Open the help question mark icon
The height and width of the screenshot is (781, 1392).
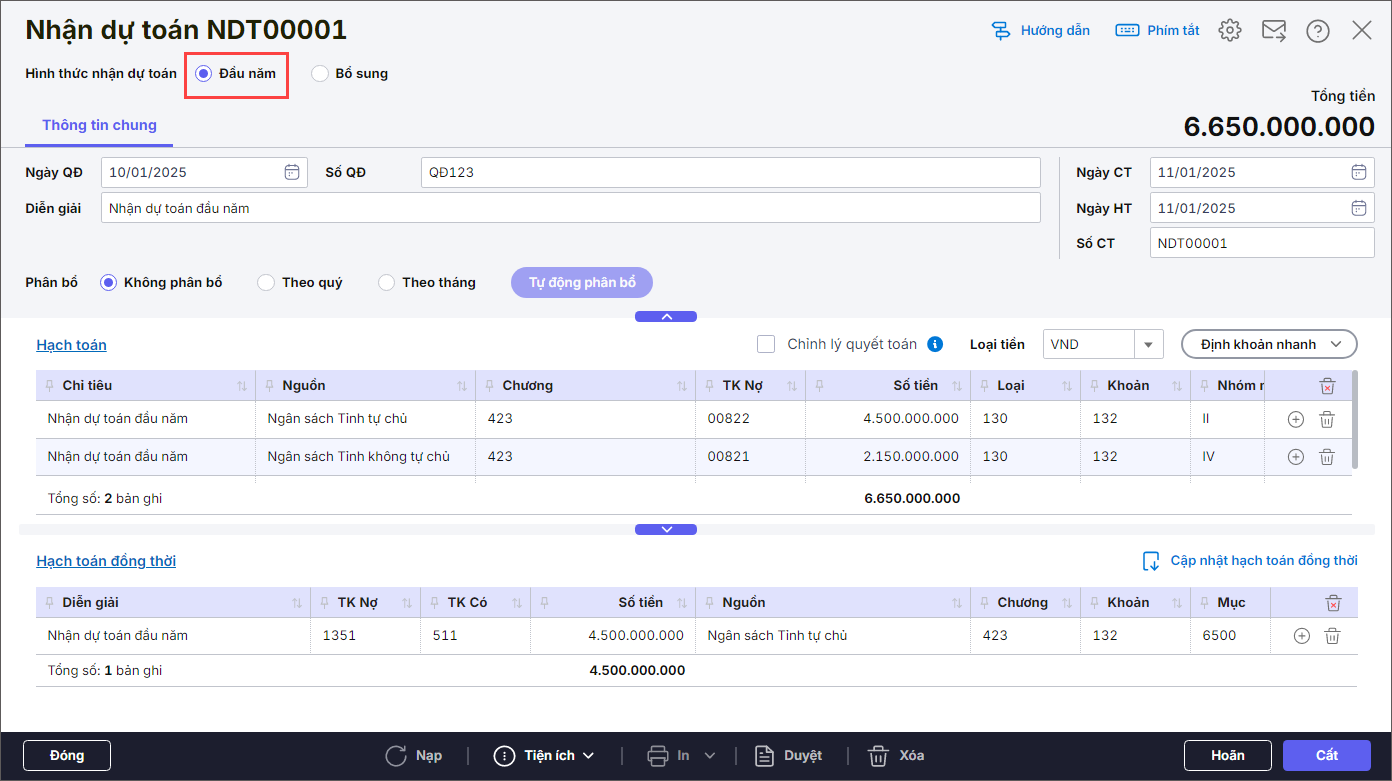(1317, 31)
